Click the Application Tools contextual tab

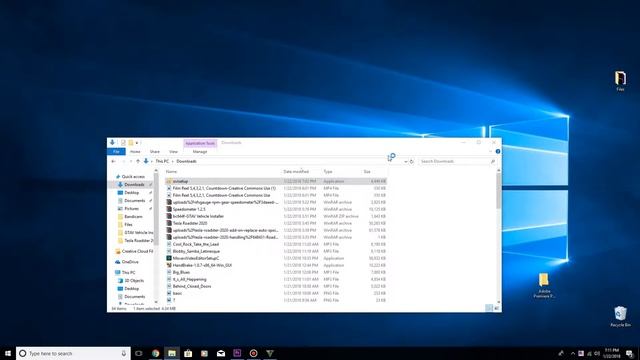(x=200, y=143)
